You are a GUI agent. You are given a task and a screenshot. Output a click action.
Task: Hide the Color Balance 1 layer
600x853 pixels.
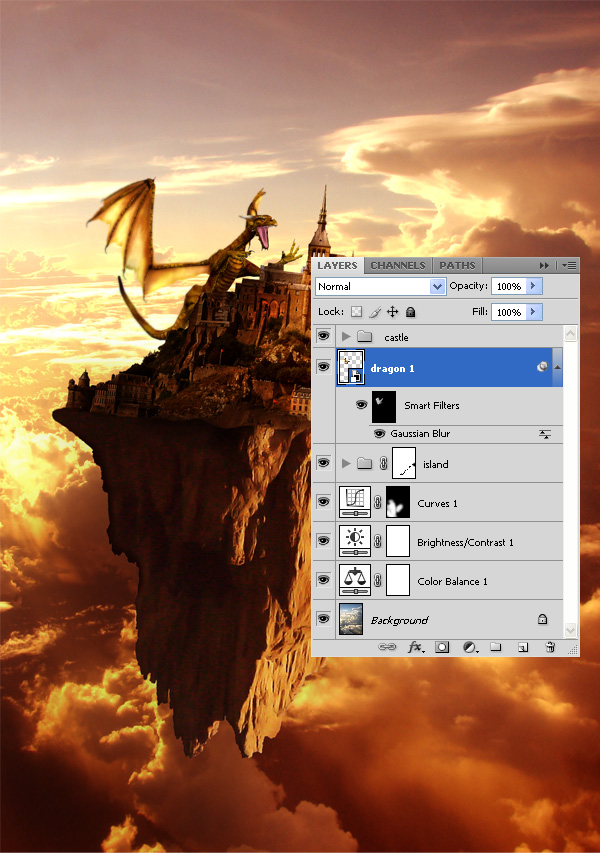(x=324, y=580)
